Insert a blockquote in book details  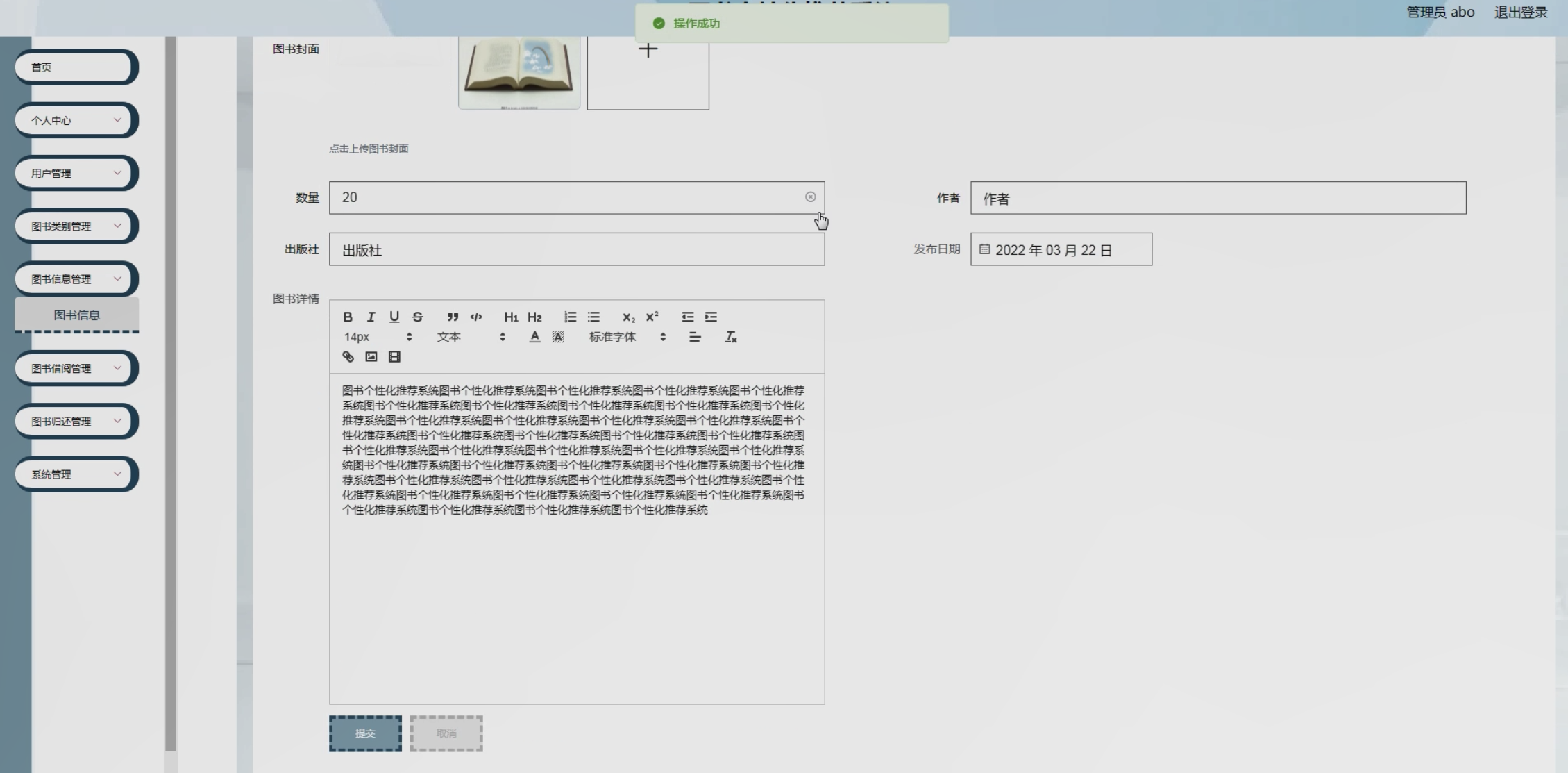pos(453,317)
